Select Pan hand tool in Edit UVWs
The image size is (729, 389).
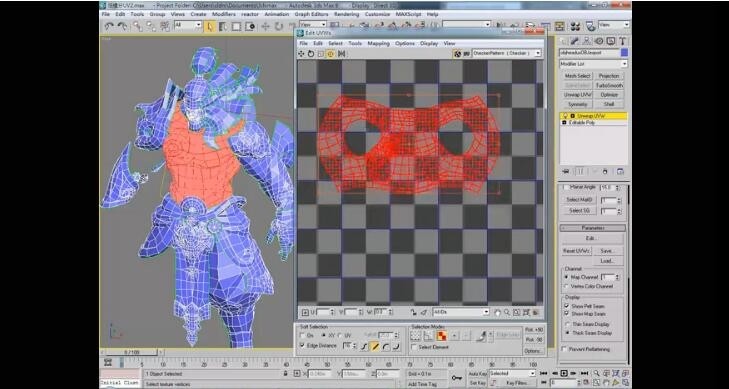coord(497,312)
